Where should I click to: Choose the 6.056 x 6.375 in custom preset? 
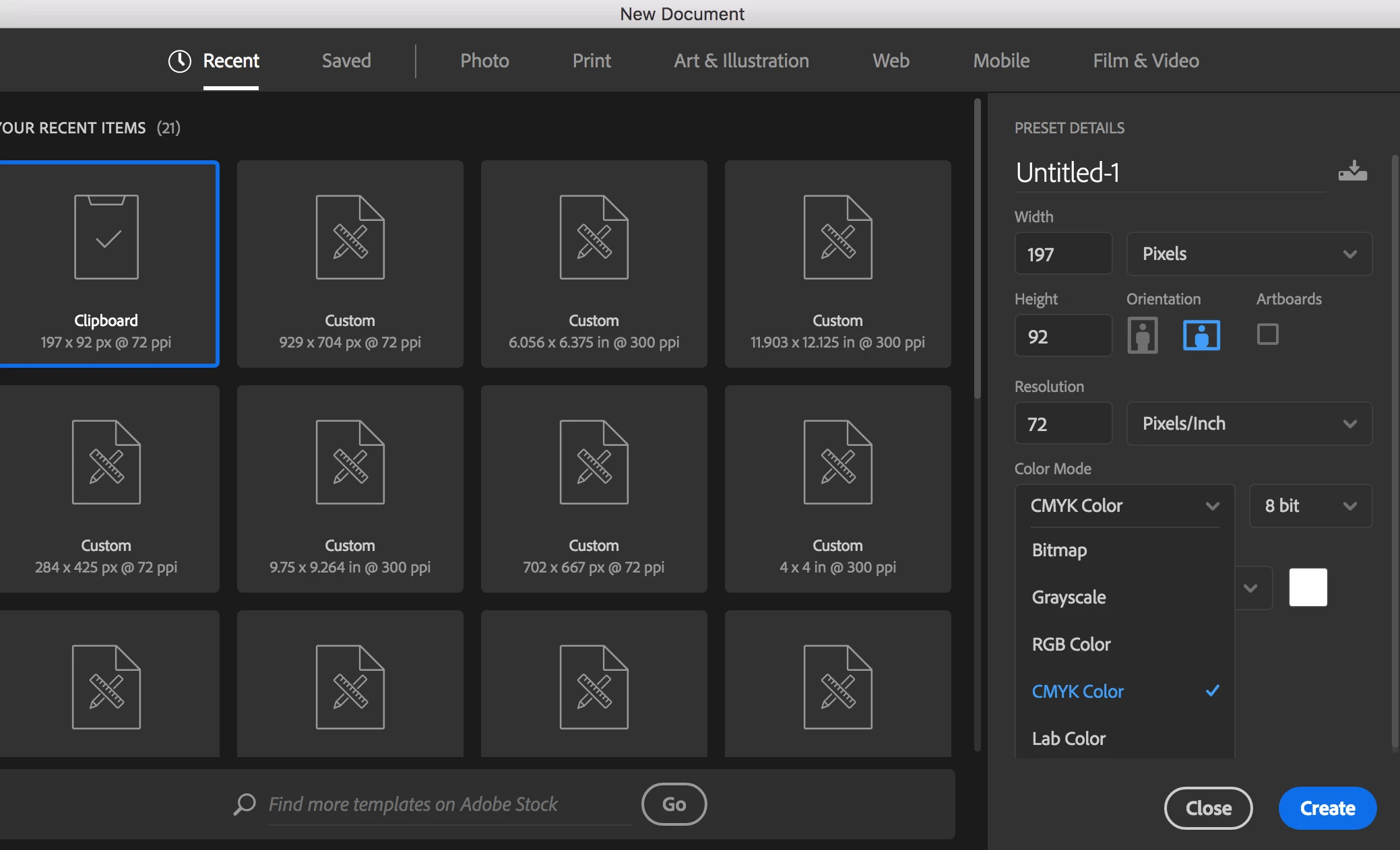[x=594, y=264]
